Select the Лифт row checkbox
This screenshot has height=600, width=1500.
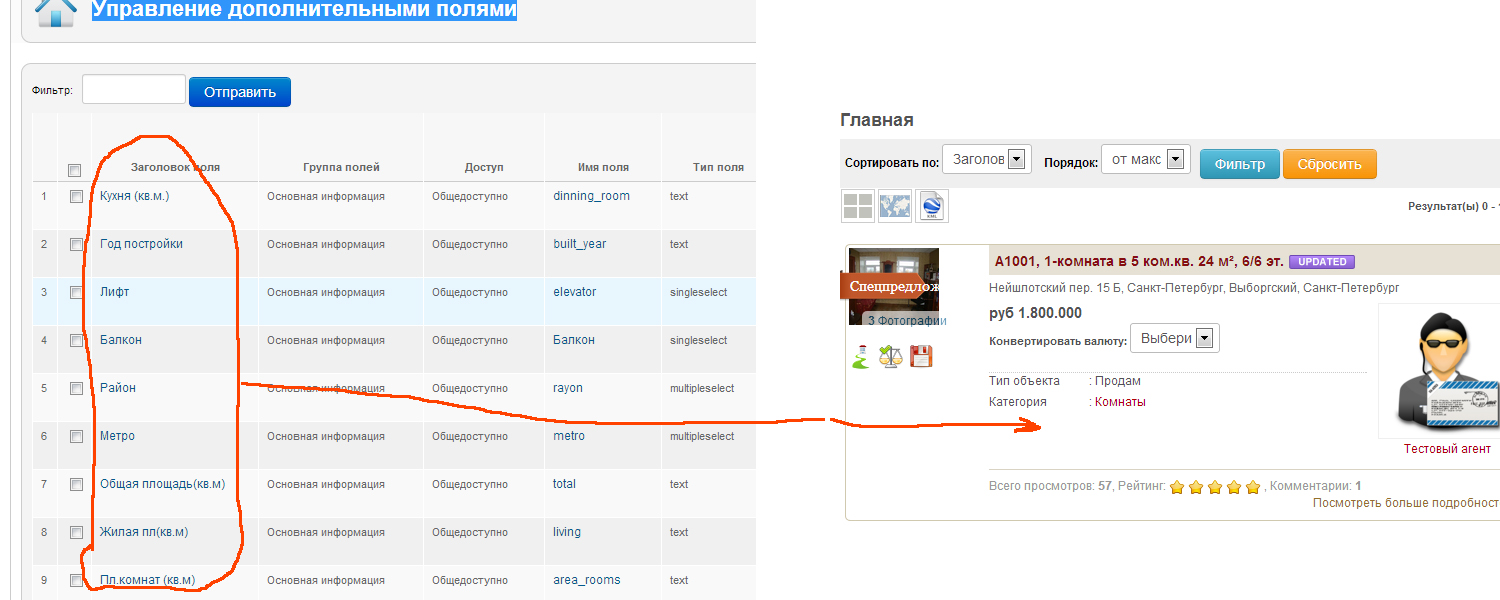tap(76, 293)
